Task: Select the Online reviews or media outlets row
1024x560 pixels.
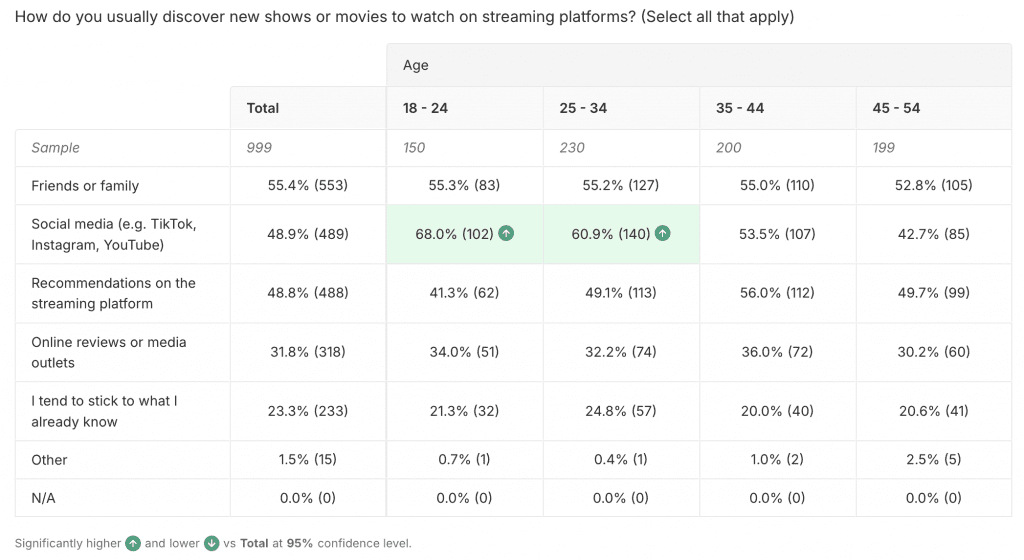Action: click(x=108, y=352)
